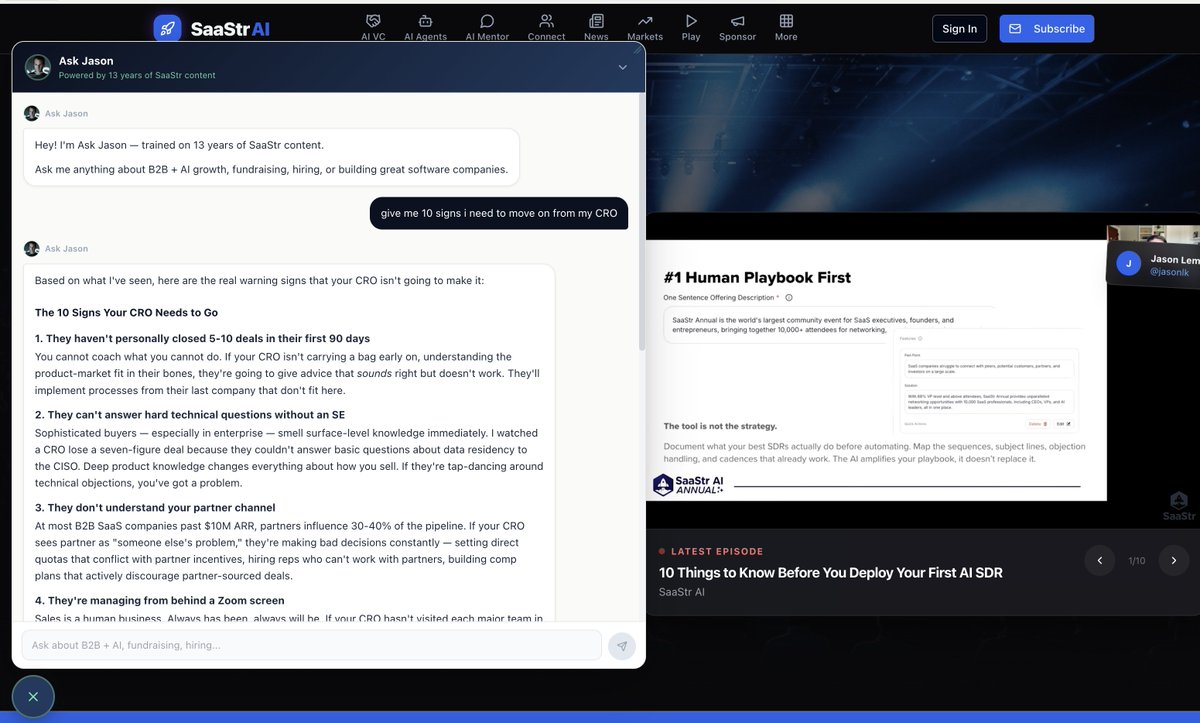The height and width of the screenshot is (723, 1200).
Task: Open the Sponsor megaphone icon
Action: (738, 21)
